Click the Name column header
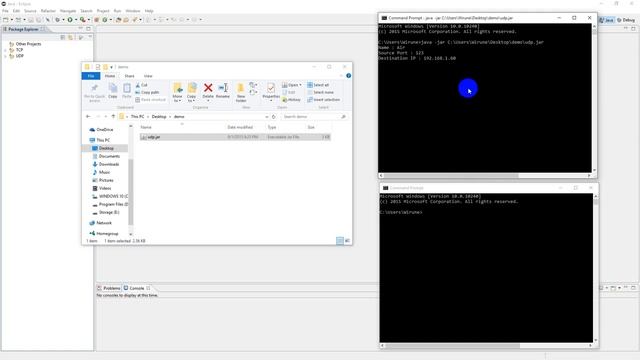The width and height of the screenshot is (640, 360). (146, 127)
